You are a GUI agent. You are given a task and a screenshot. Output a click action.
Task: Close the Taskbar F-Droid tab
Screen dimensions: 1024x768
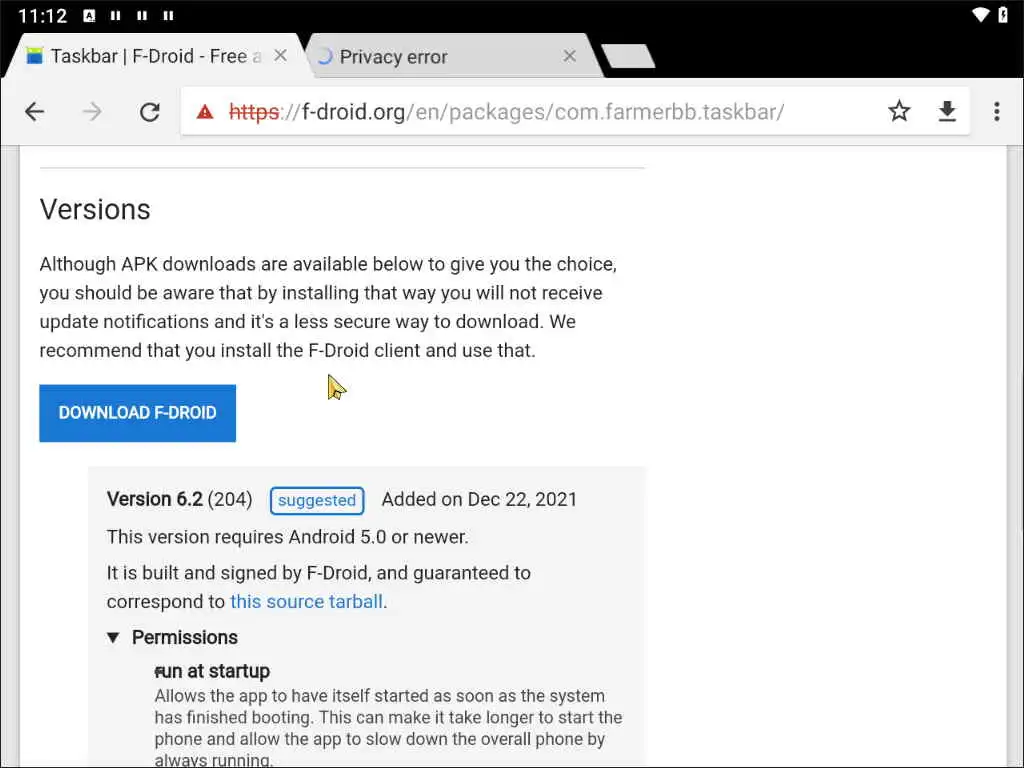tap(280, 56)
